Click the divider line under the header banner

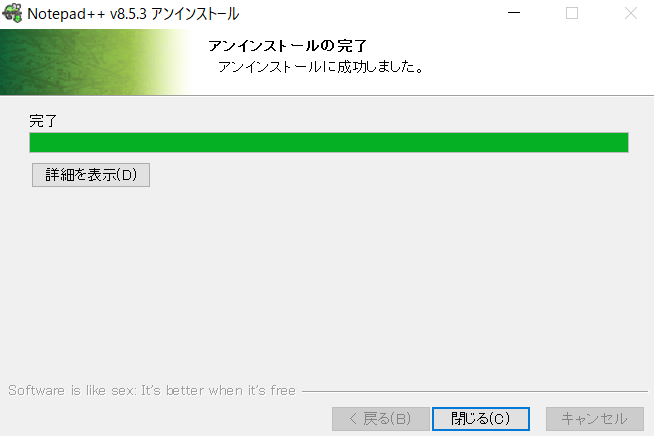coord(327,95)
